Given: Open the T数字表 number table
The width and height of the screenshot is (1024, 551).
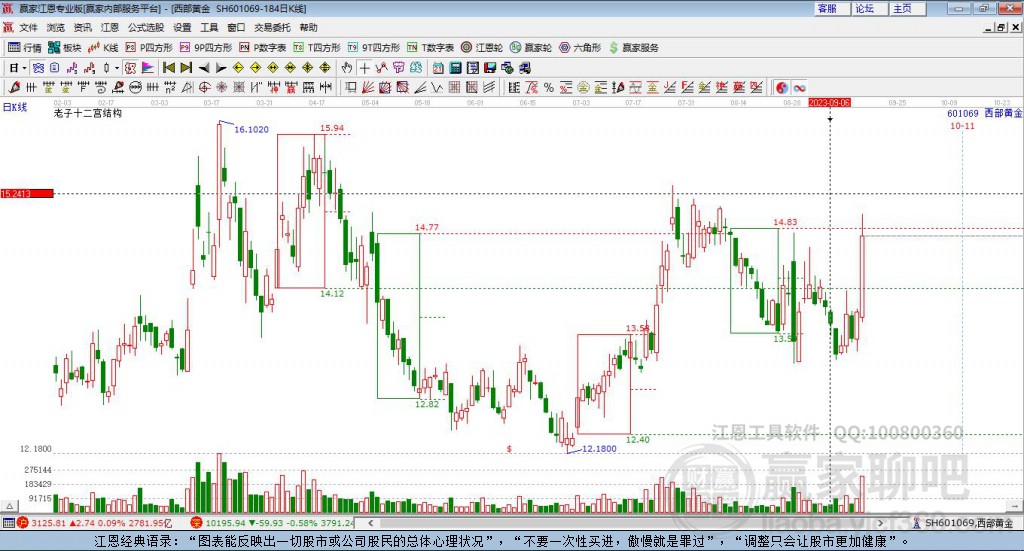Looking at the screenshot, I should tap(430, 48).
